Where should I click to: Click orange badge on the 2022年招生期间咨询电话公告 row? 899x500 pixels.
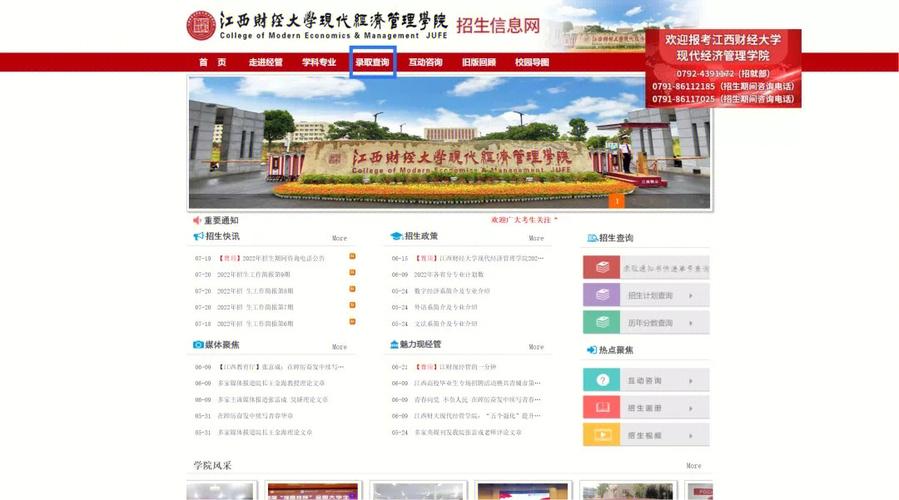pos(353,256)
